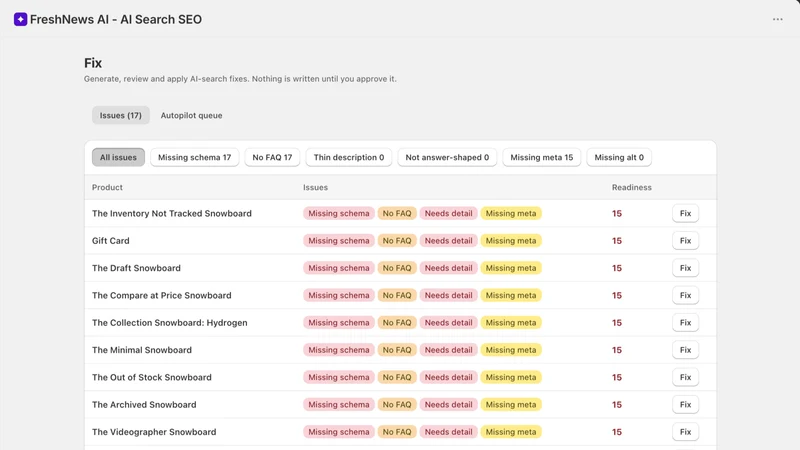The height and width of the screenshot is (450, 800).
Task: Filter by Missing alt 0
Action: [x=619, y=157]
